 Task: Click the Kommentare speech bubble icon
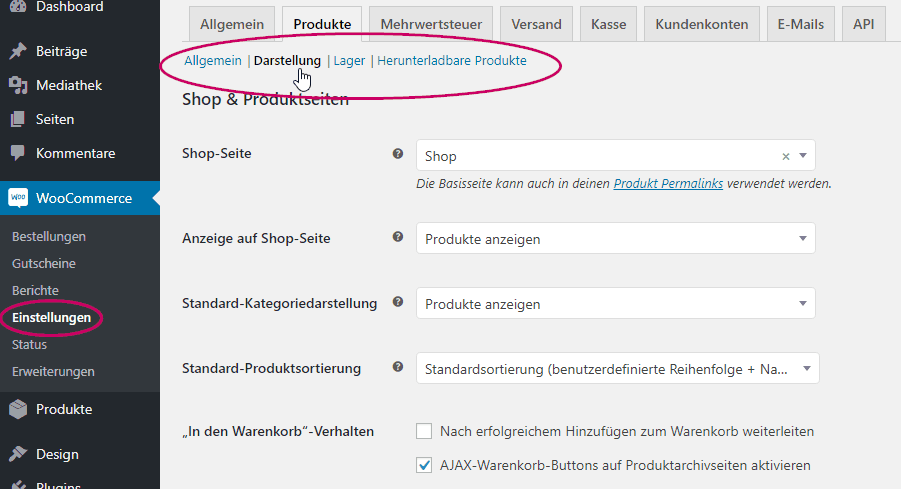[x=18, y=153]
